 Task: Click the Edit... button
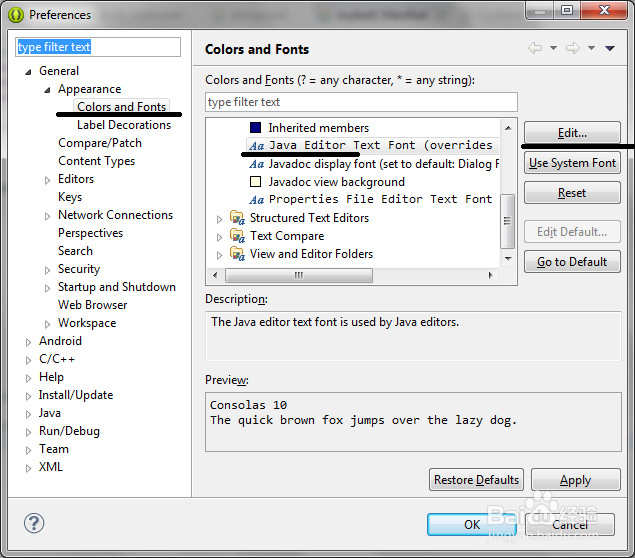[x=572, y=132]
